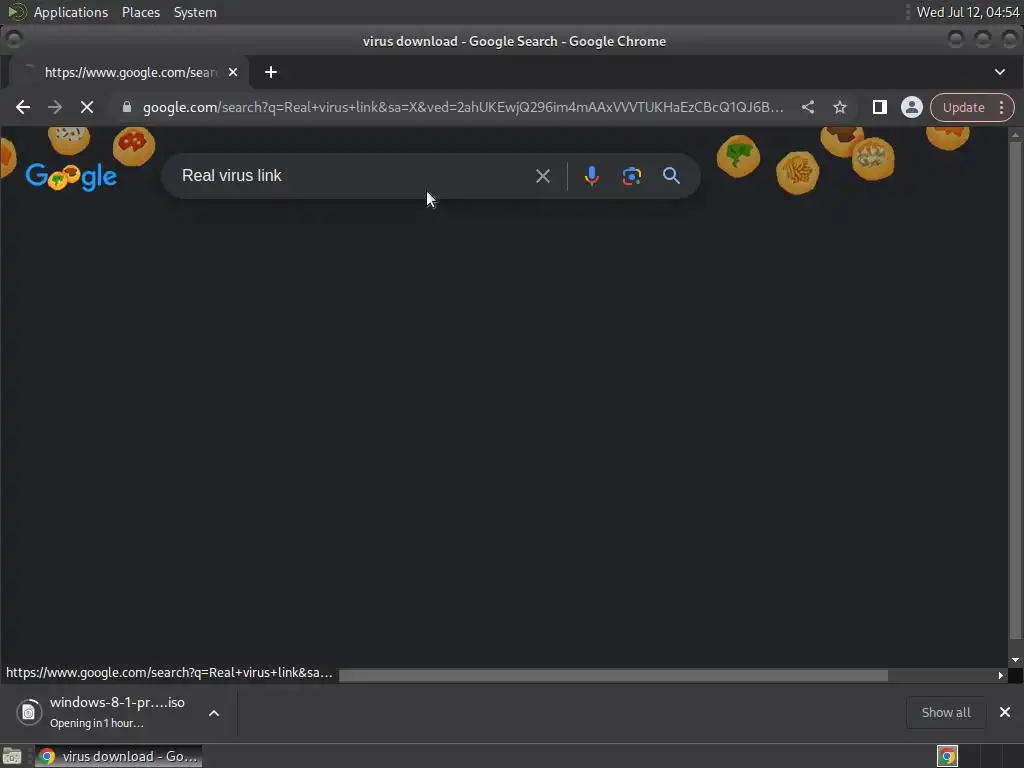Click the orange doodle snack with green leaf
The width and height of the screenshot is (1024, 768).
(738, 156)
